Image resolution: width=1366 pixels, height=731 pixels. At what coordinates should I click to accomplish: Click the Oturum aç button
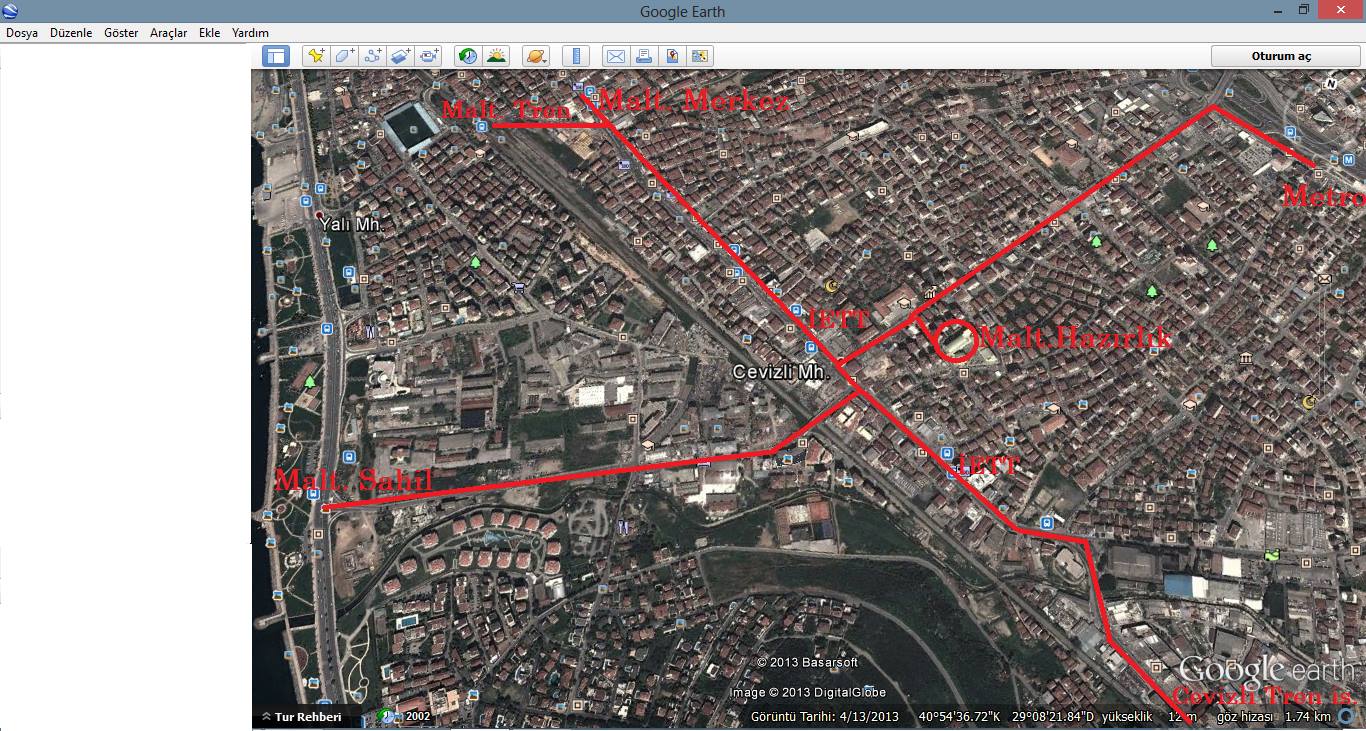pyautogui.click(x=1281, y=56)
